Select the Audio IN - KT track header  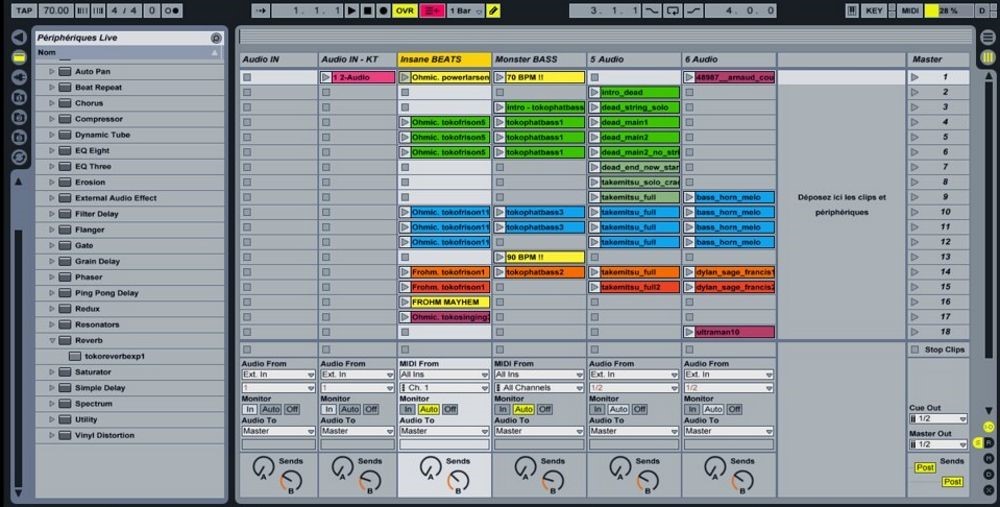[x=357, y=59]
